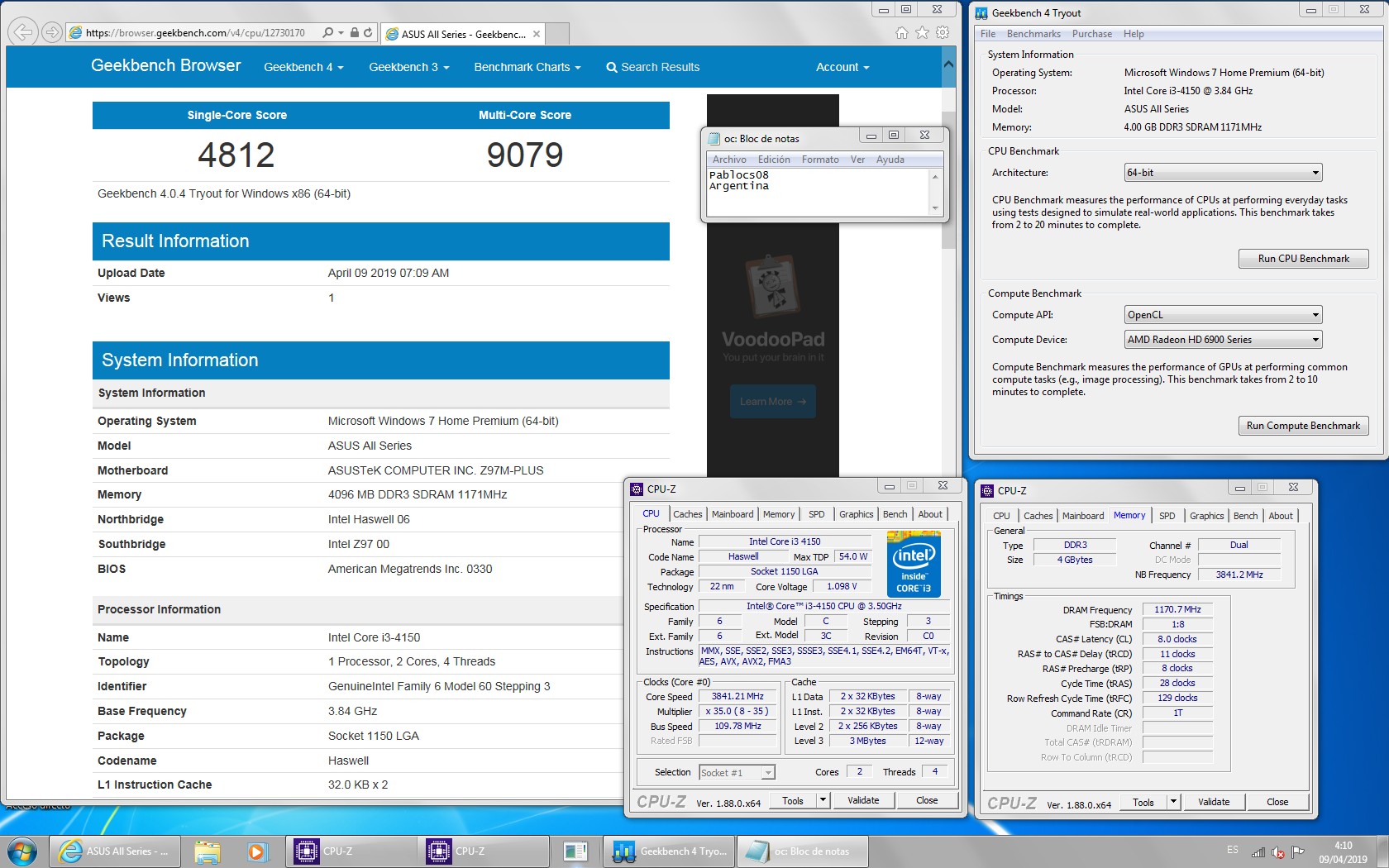Switch to Graphics tab in right CPU-Z
The height and width of the screenshot is (868, 1389).
[1206, 516]
